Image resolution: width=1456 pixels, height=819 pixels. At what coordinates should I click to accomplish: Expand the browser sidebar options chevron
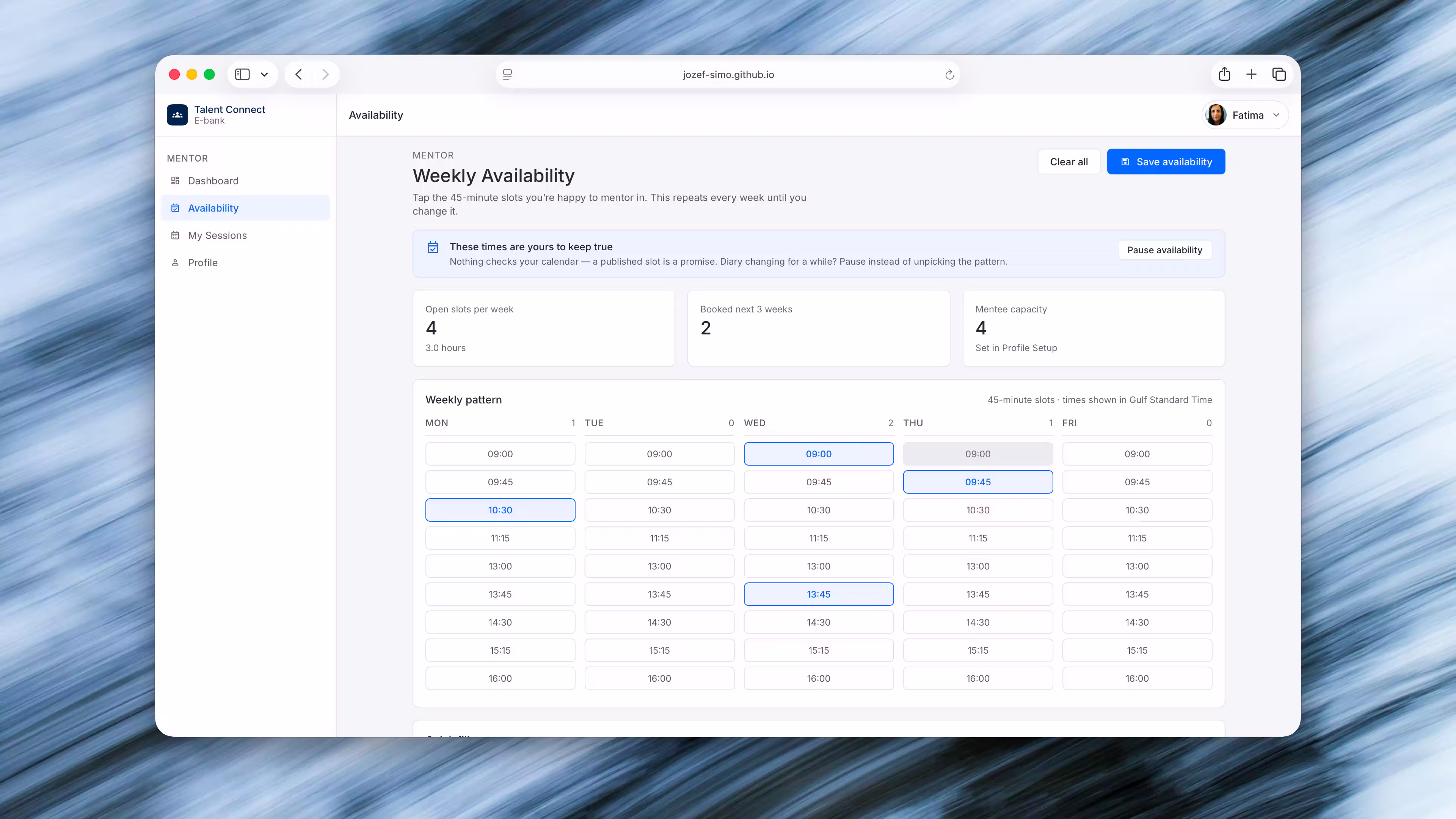[264, 75]
